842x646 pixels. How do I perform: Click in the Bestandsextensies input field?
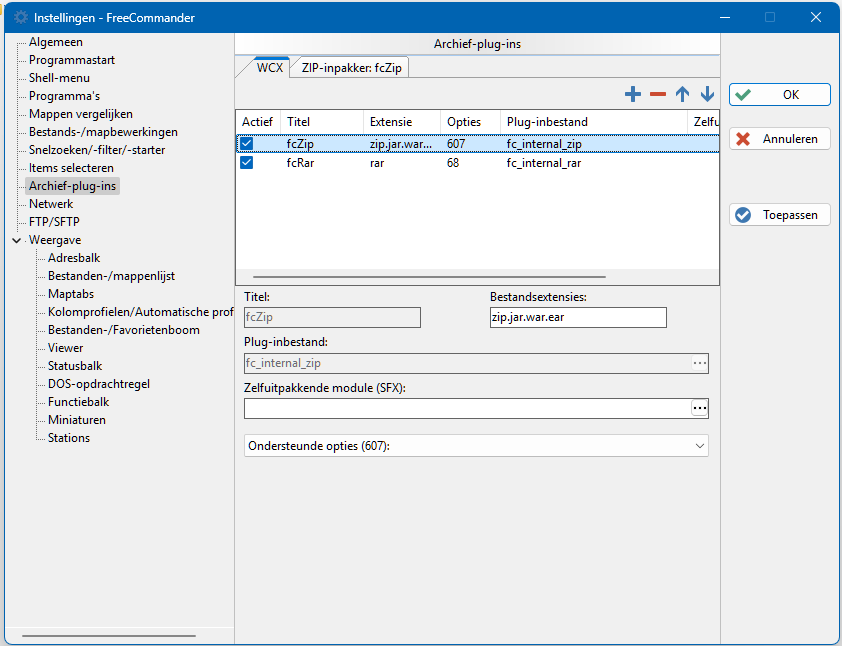(x=578, y=317)
